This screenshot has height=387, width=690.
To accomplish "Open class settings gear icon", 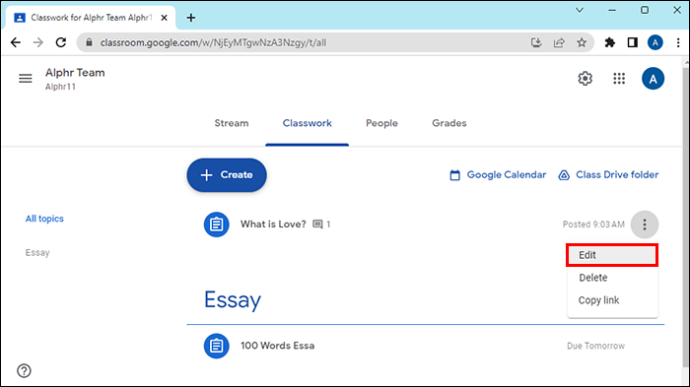I will 585,79.
